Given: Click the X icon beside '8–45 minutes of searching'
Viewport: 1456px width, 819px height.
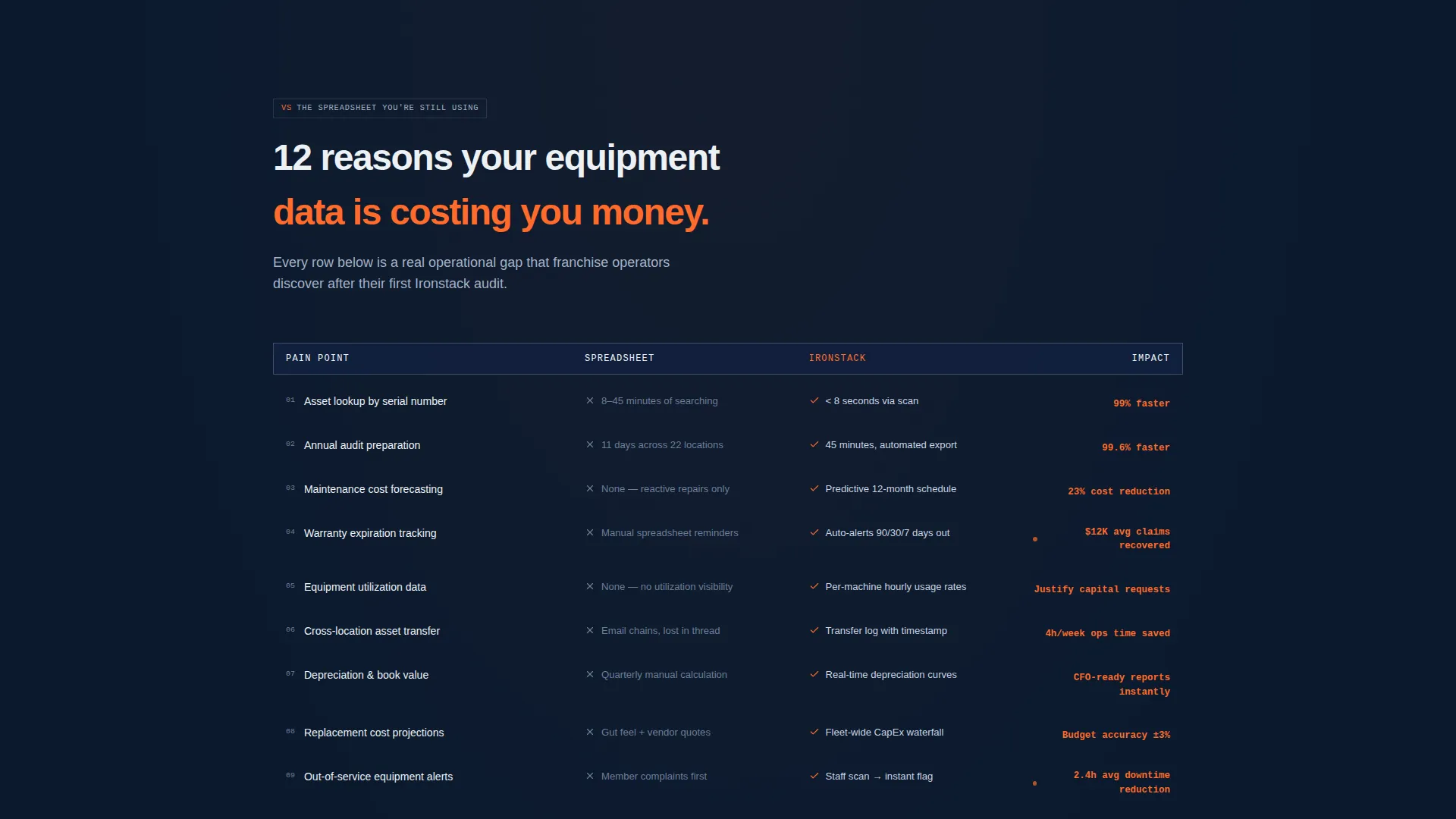Looking at the screenshot, I should coord(590,400).
